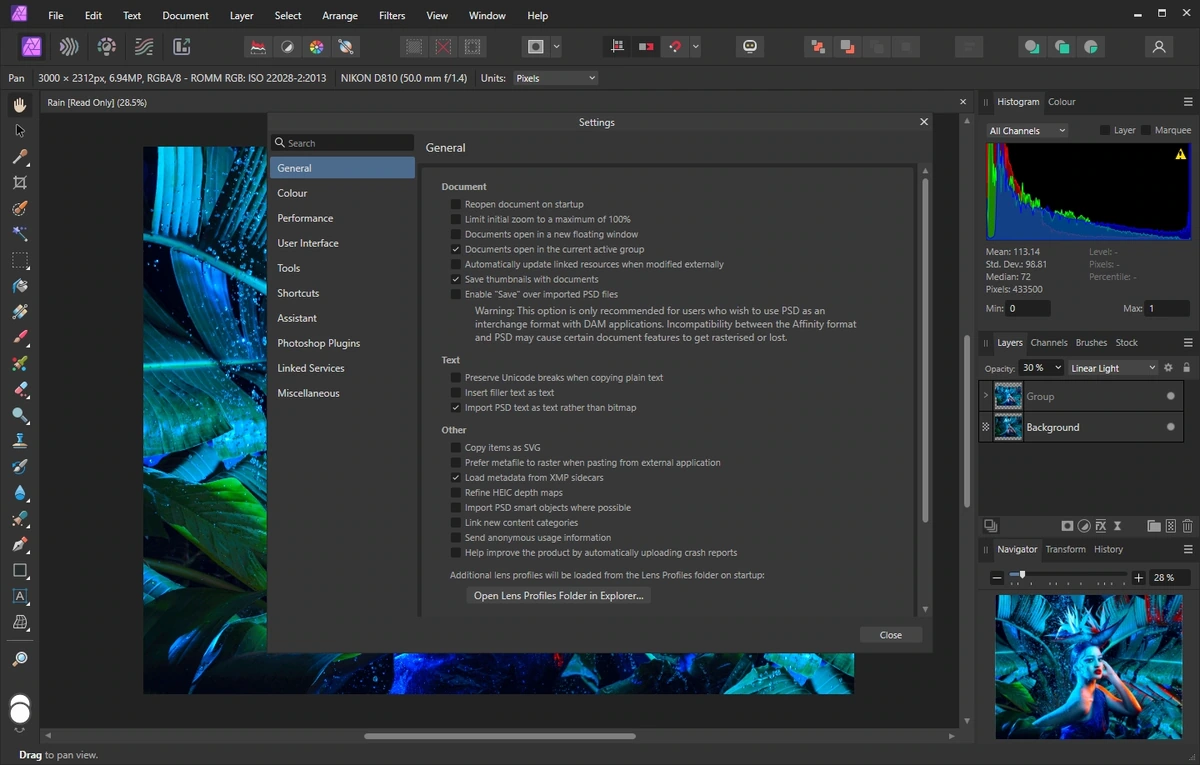Viewport: 1200px width, 765px height.
Task: Select the Clone stamp tool
Action: 20,441
